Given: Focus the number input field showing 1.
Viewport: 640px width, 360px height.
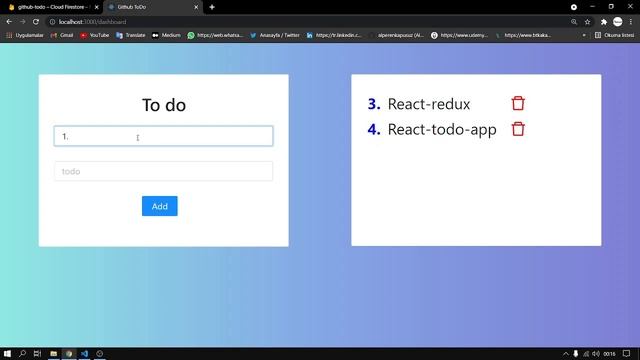Looking at the screenshot, I should tap(163, 136).
